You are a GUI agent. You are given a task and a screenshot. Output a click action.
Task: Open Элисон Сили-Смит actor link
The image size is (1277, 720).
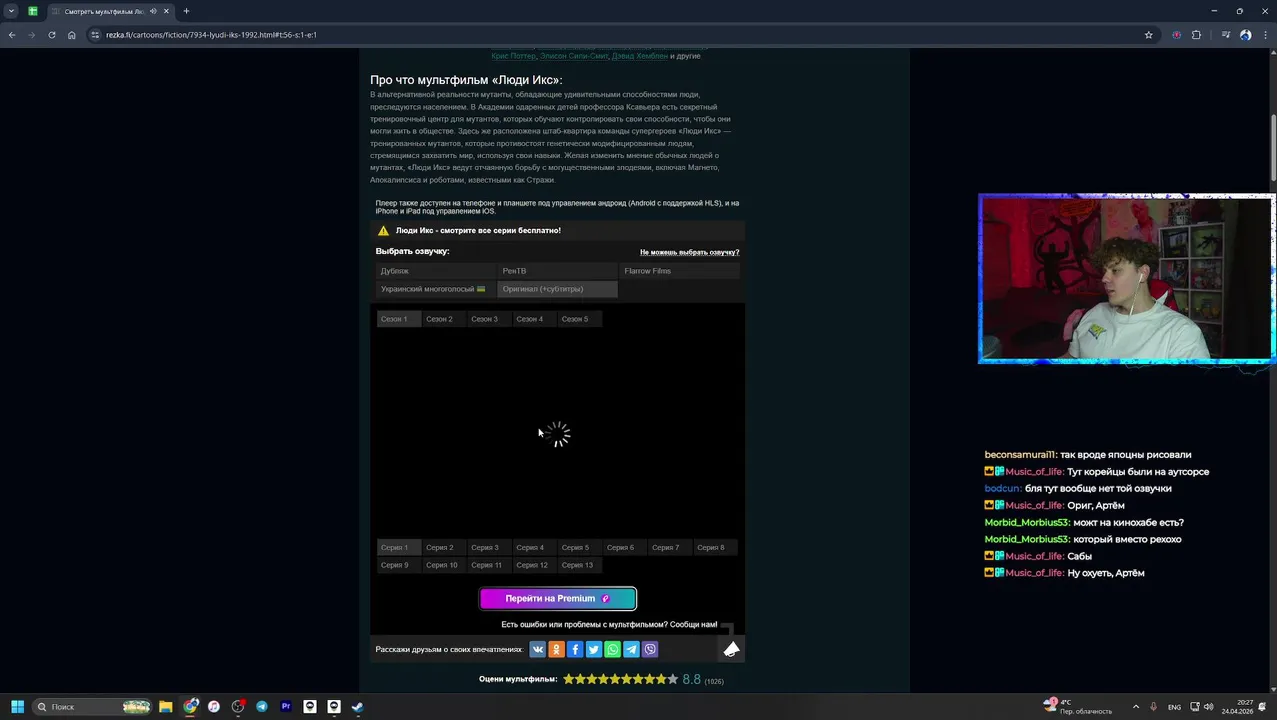coord(574,56)
